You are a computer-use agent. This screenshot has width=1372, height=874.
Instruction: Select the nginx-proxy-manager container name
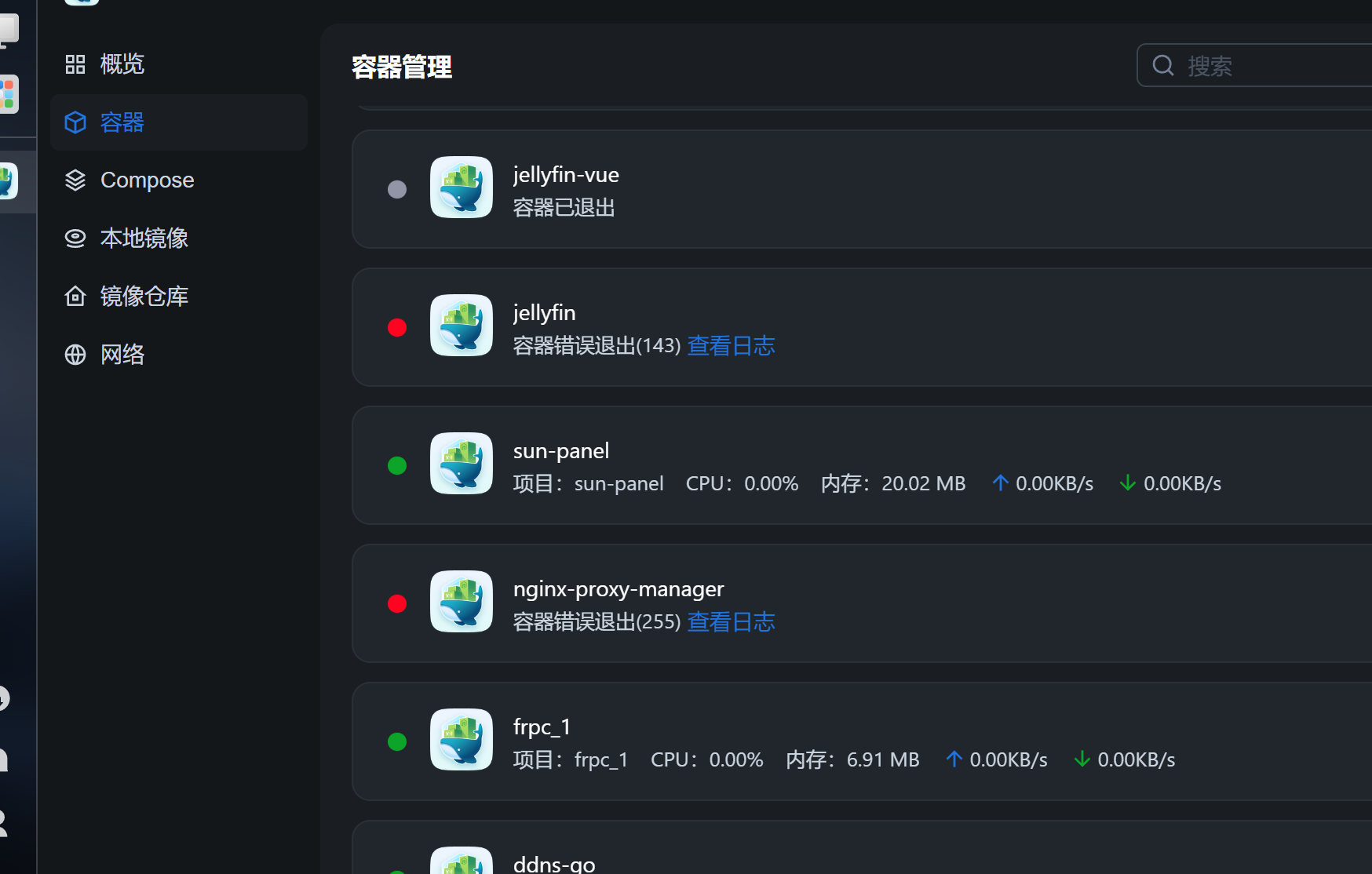(x=618, y=589)
